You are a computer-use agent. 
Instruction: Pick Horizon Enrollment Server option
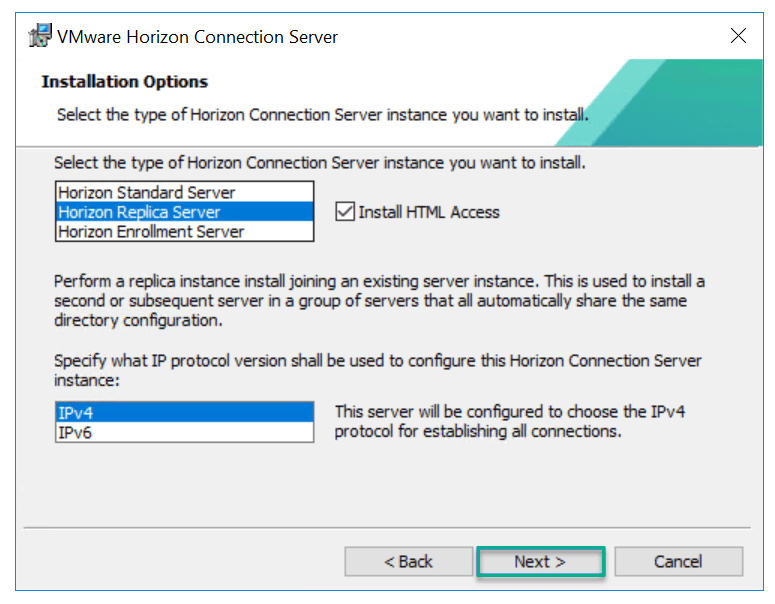pos(150,231)
